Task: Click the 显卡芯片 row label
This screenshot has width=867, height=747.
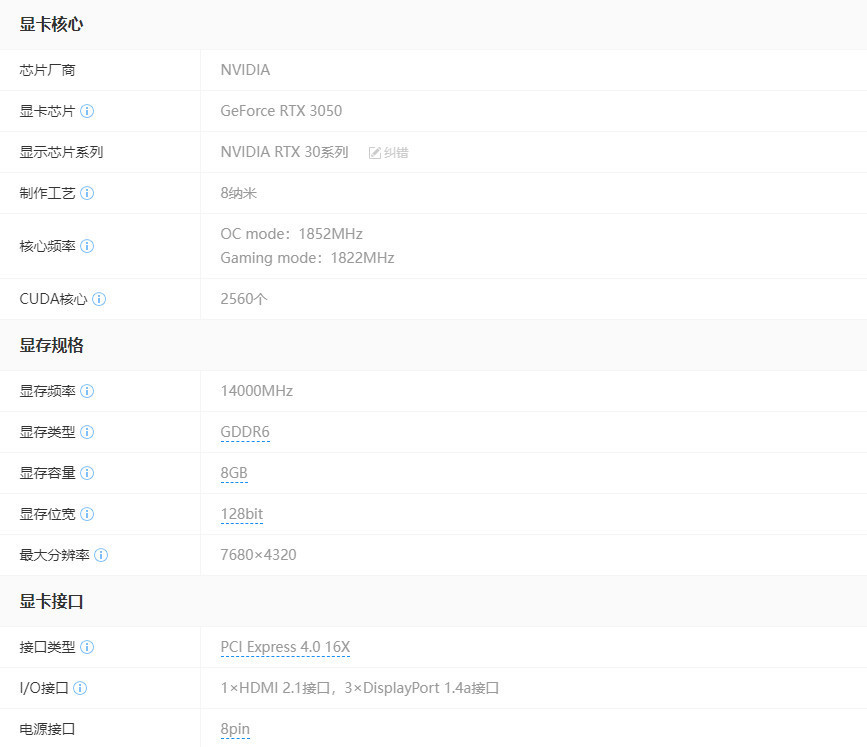Action: [47, 111]
